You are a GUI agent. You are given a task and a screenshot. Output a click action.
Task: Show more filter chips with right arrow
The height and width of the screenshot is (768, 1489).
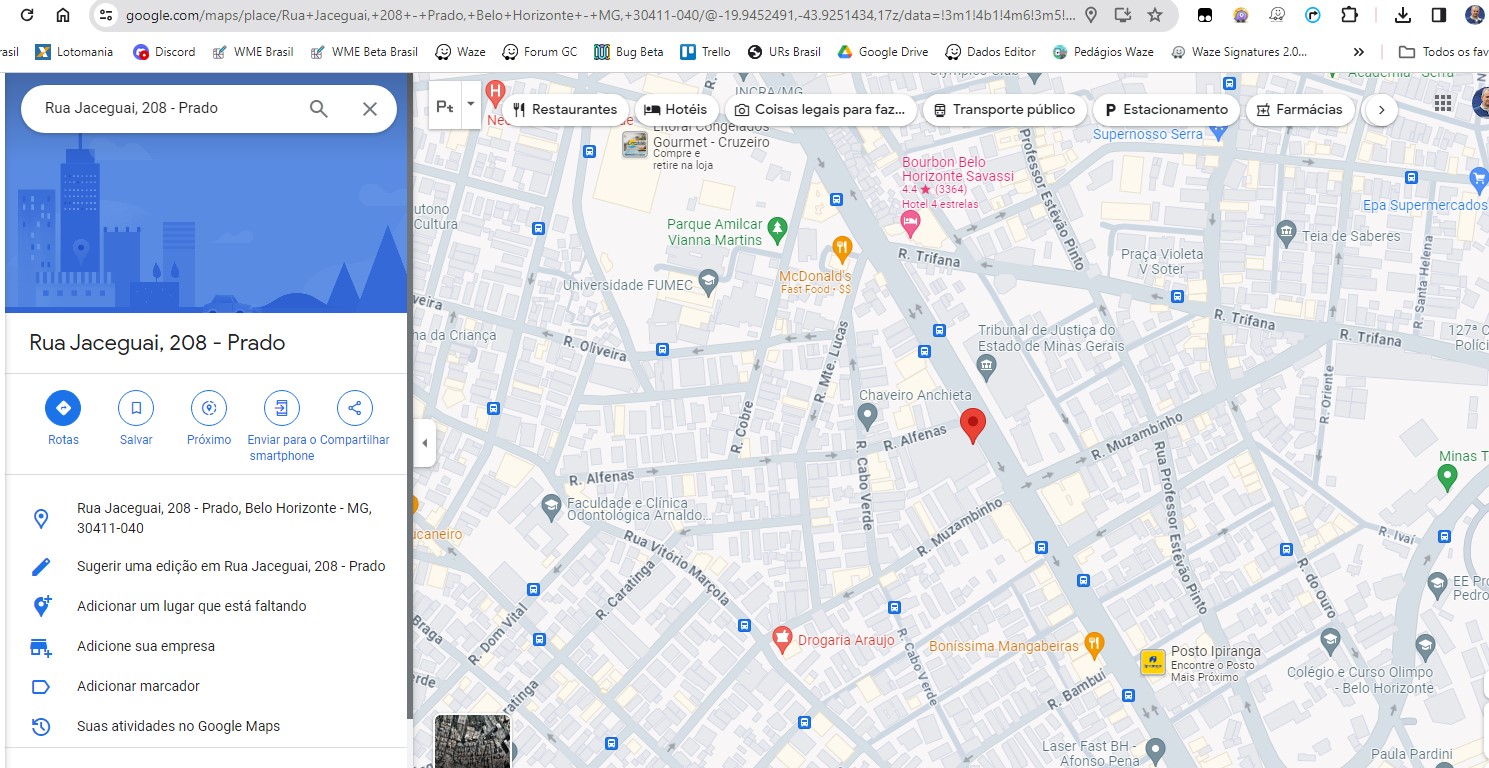coord(1381,110)
